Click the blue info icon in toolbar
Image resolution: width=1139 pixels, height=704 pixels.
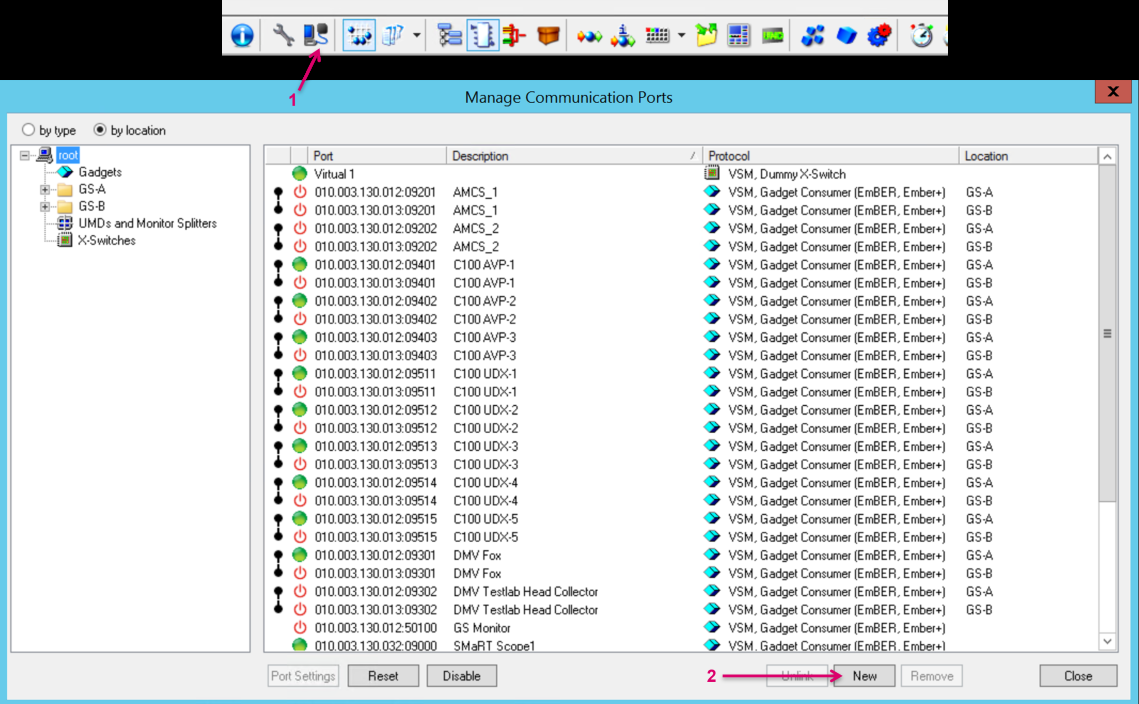[242, 36]
